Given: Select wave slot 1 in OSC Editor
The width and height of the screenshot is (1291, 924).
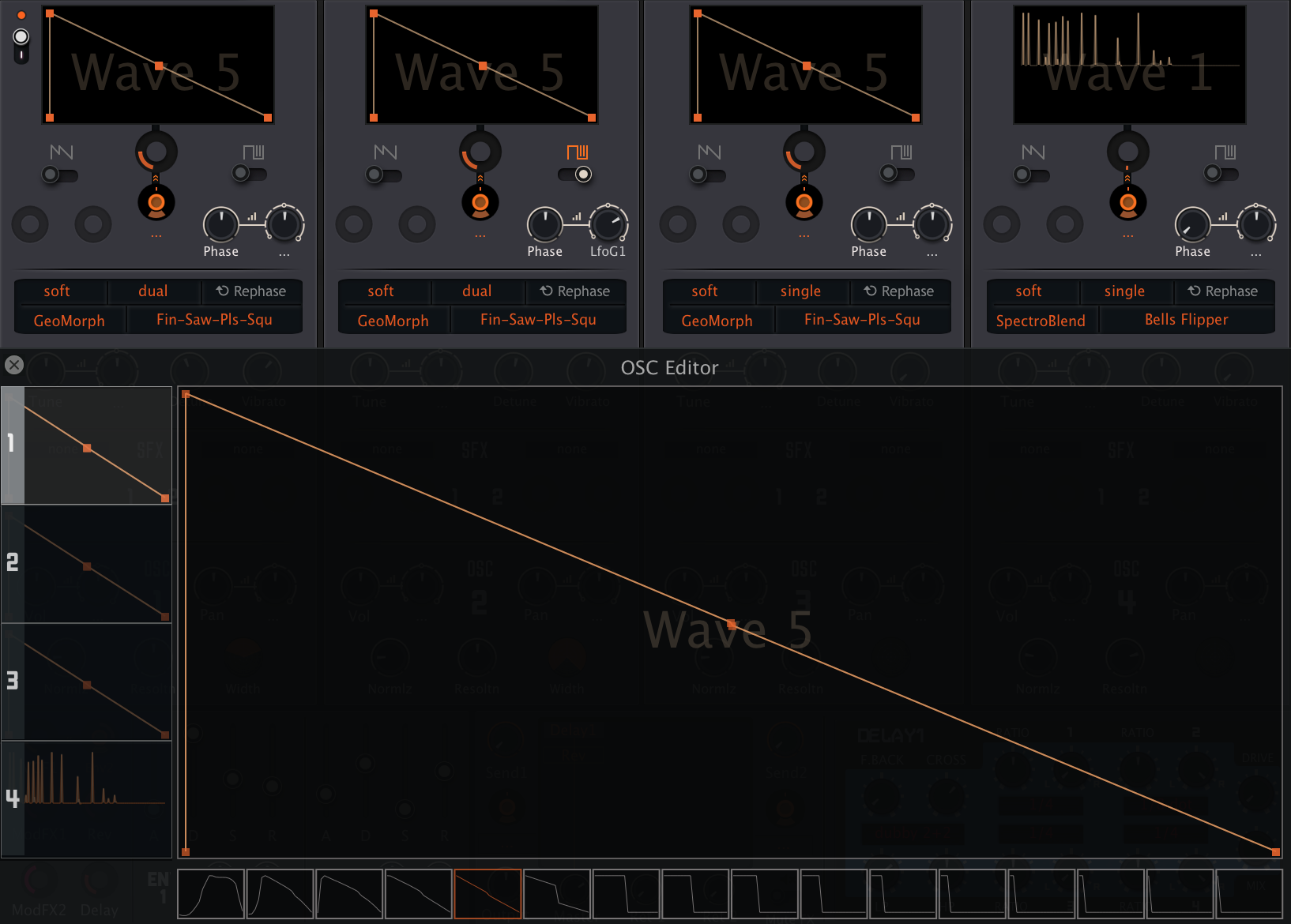Looking at the screenshot, I should point(87,445).
